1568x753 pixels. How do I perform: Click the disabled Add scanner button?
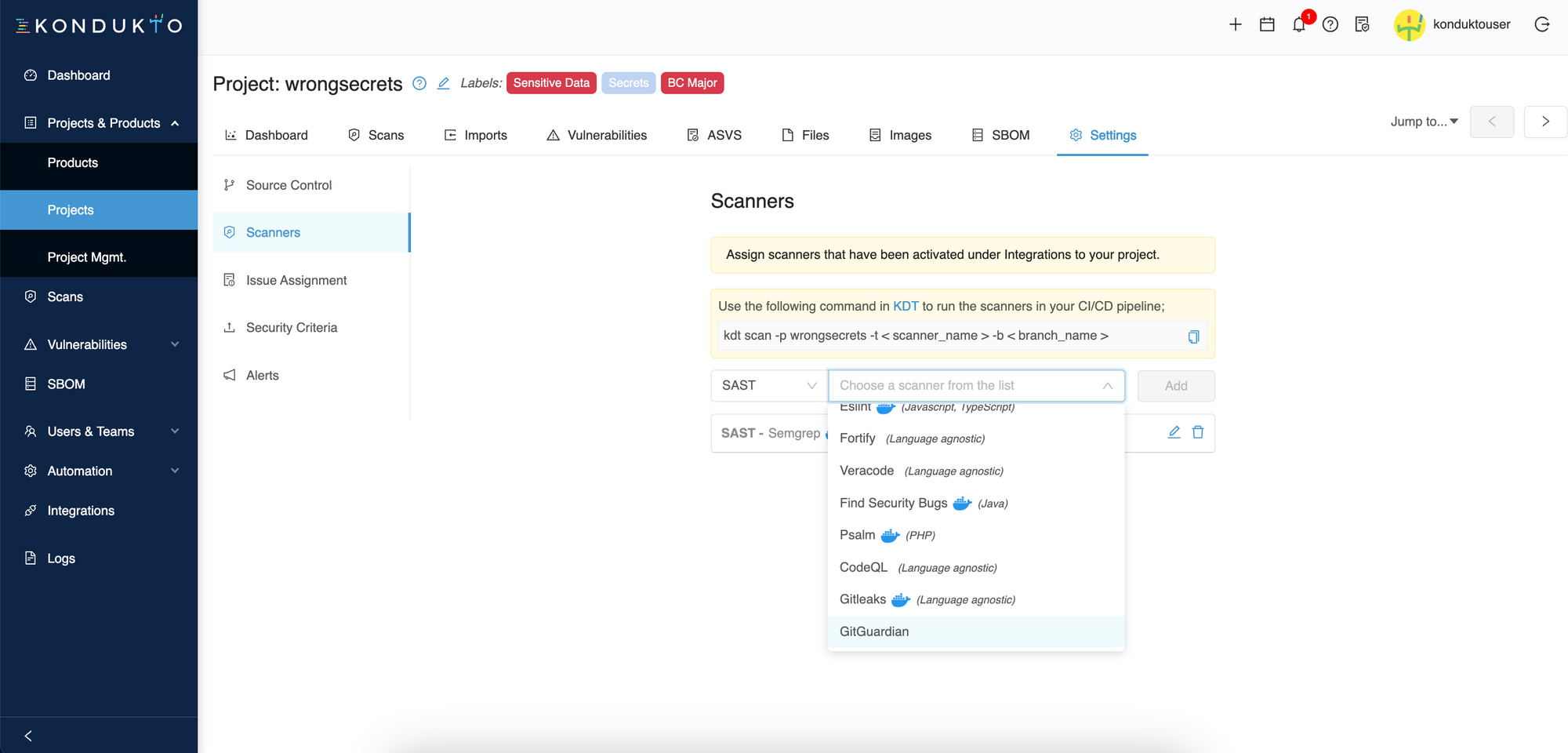coord(1176,386)
